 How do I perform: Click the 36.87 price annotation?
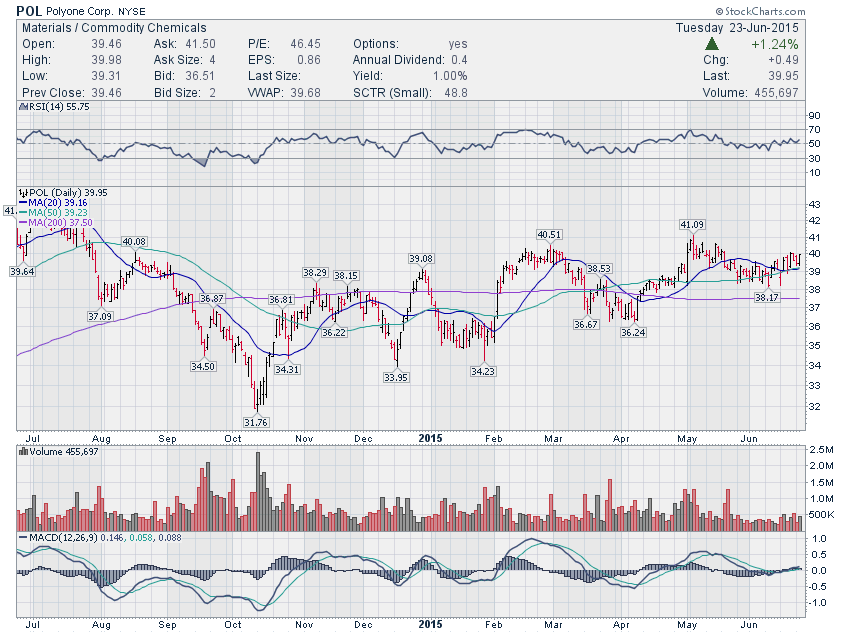click(211, 298)
